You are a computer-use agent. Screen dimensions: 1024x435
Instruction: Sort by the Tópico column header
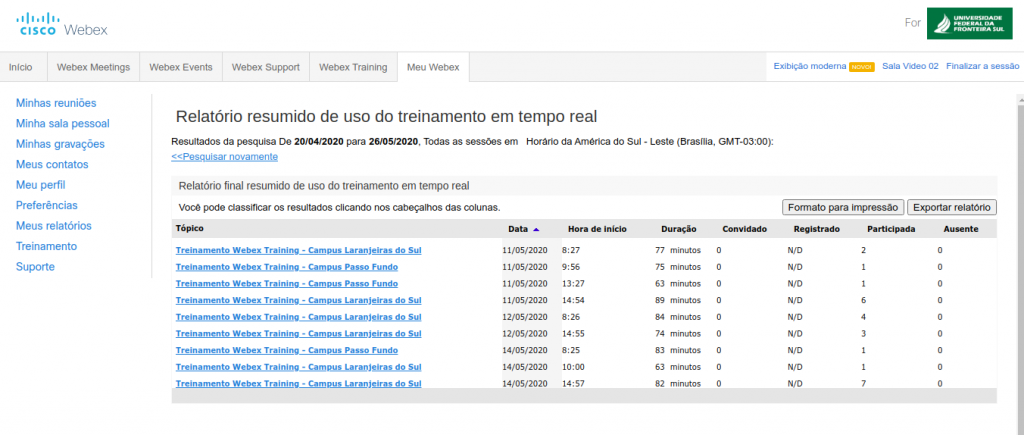point(190,229)
